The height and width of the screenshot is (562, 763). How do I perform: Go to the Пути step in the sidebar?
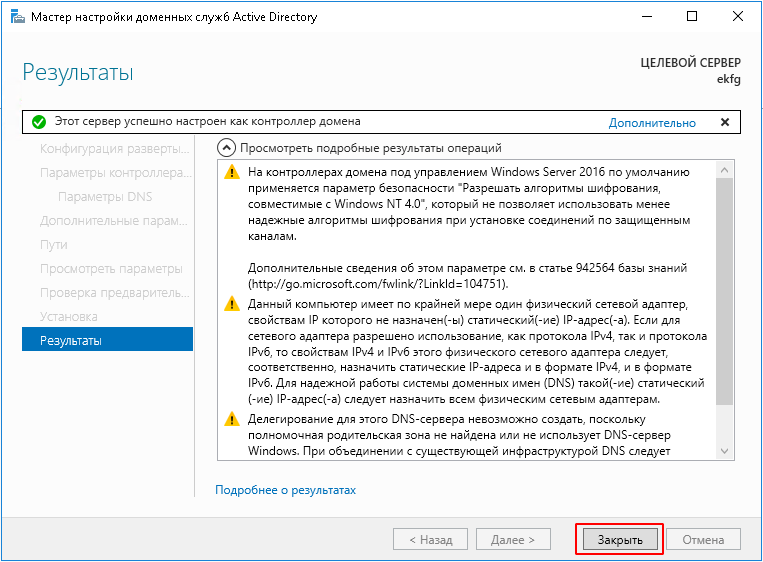tap(54, 244)
